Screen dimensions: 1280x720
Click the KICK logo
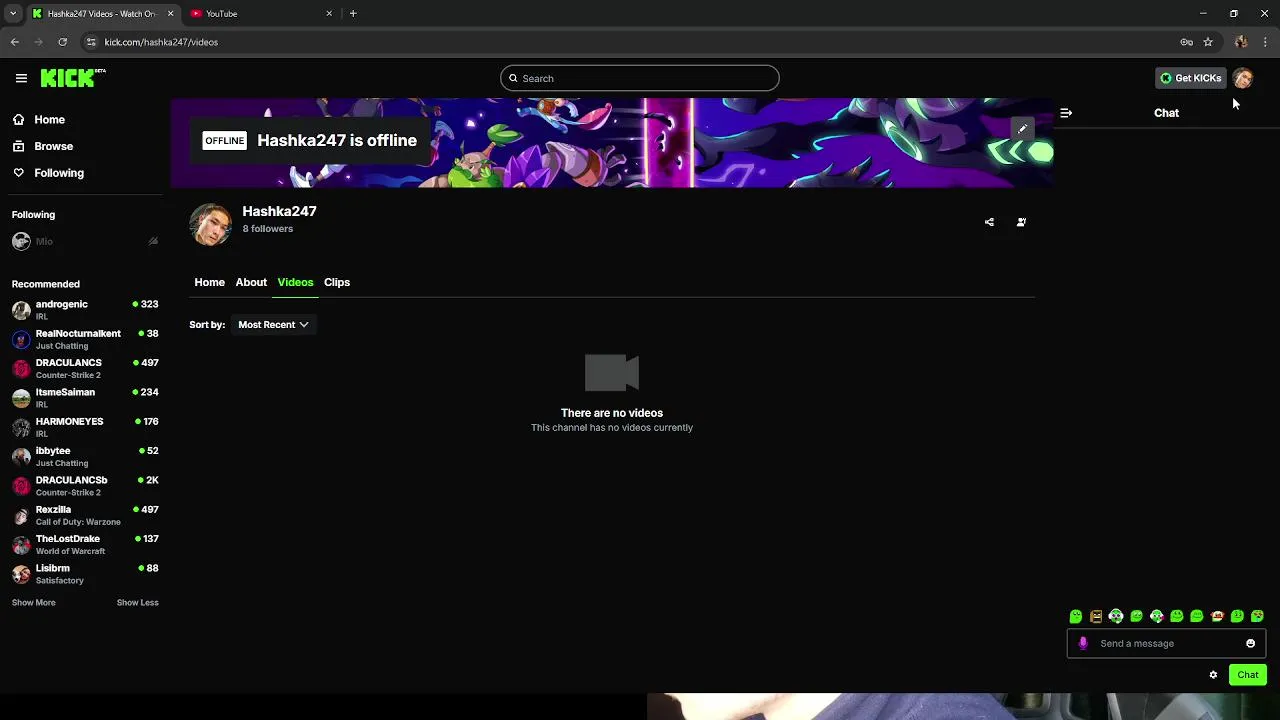[x=73, y=78]
